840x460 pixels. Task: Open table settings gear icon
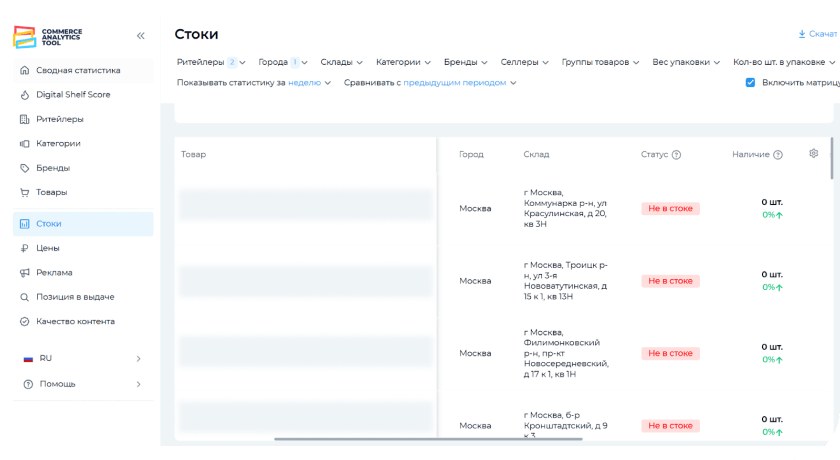(x=813, y=154)
